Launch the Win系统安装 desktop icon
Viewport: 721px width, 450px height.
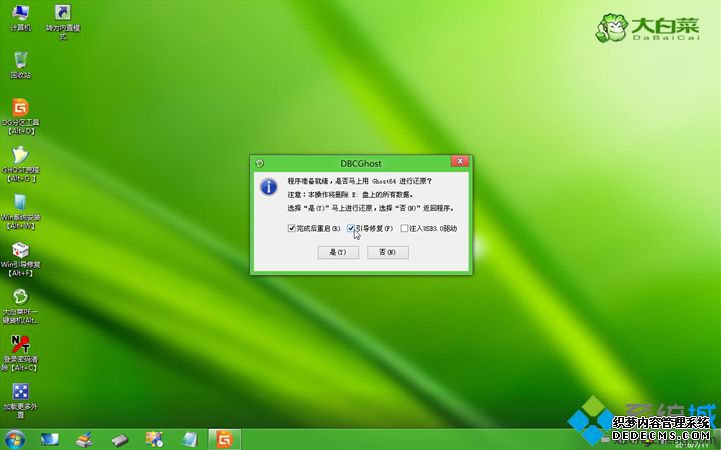click(x=21, y=212)
